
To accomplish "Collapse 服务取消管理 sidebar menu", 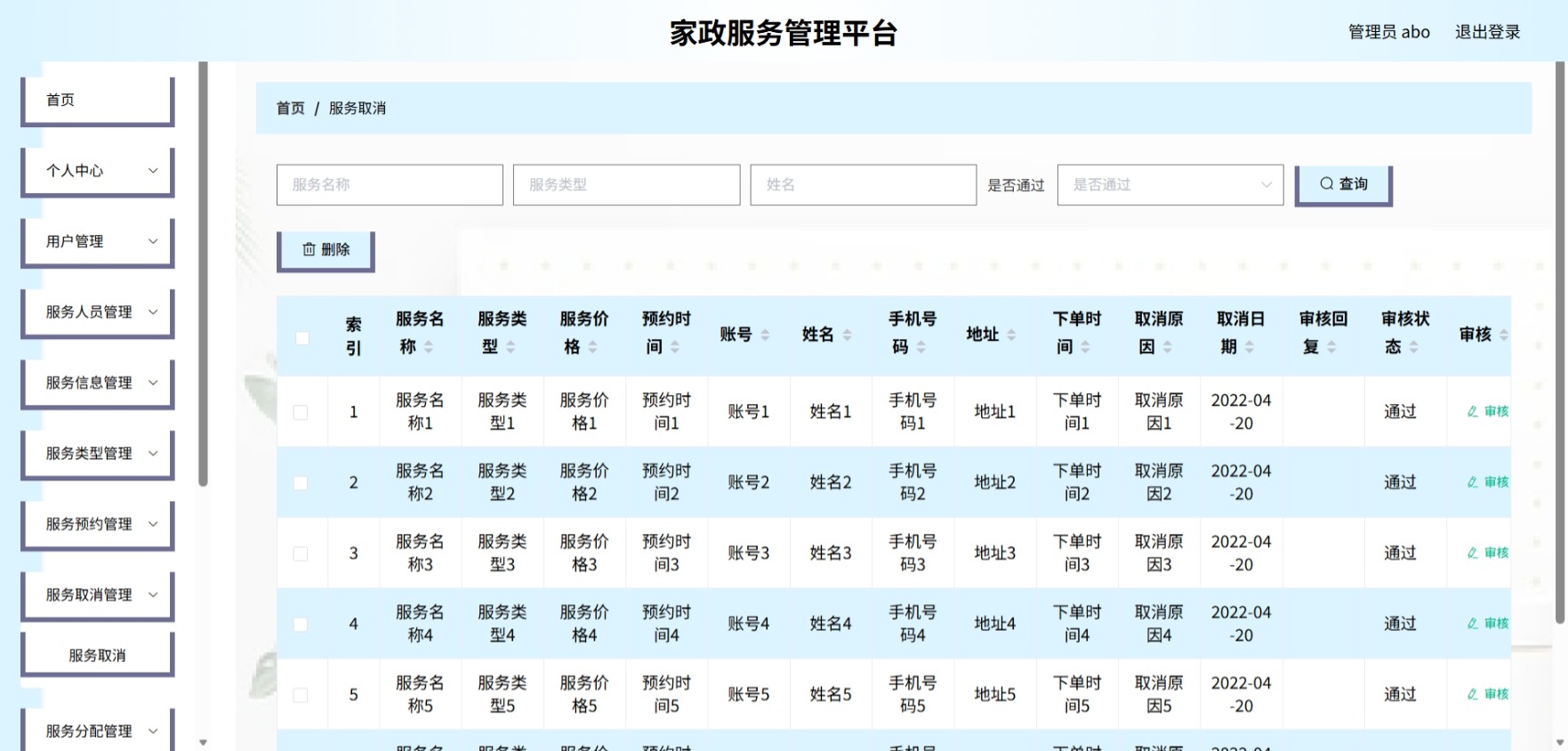I will [98, 595].
